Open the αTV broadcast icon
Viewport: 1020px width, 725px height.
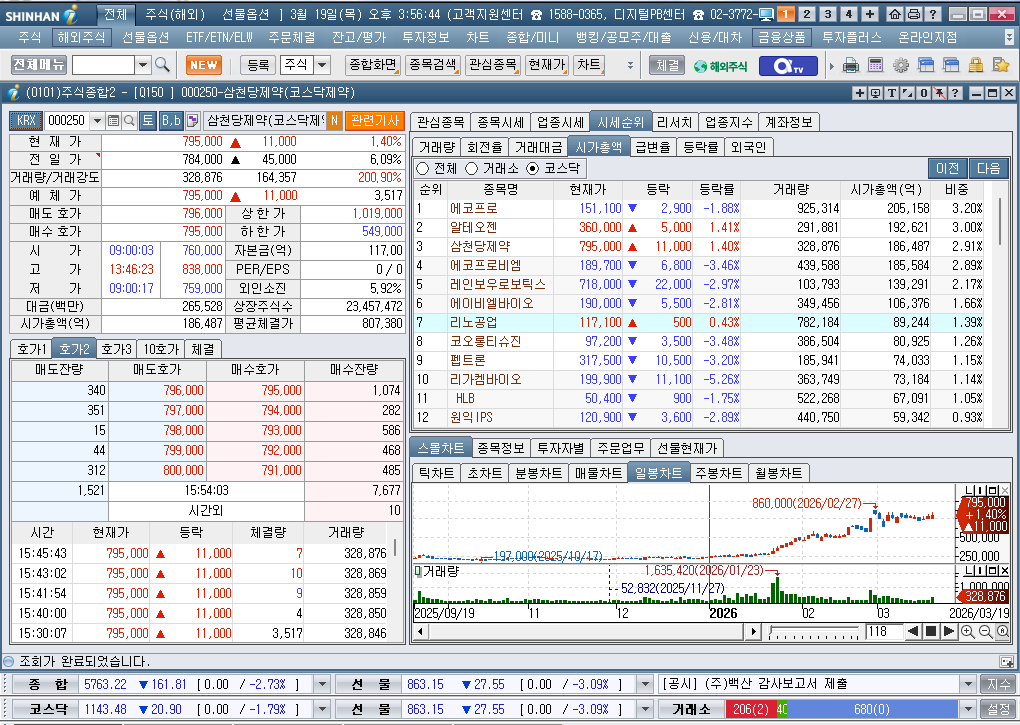788,66
